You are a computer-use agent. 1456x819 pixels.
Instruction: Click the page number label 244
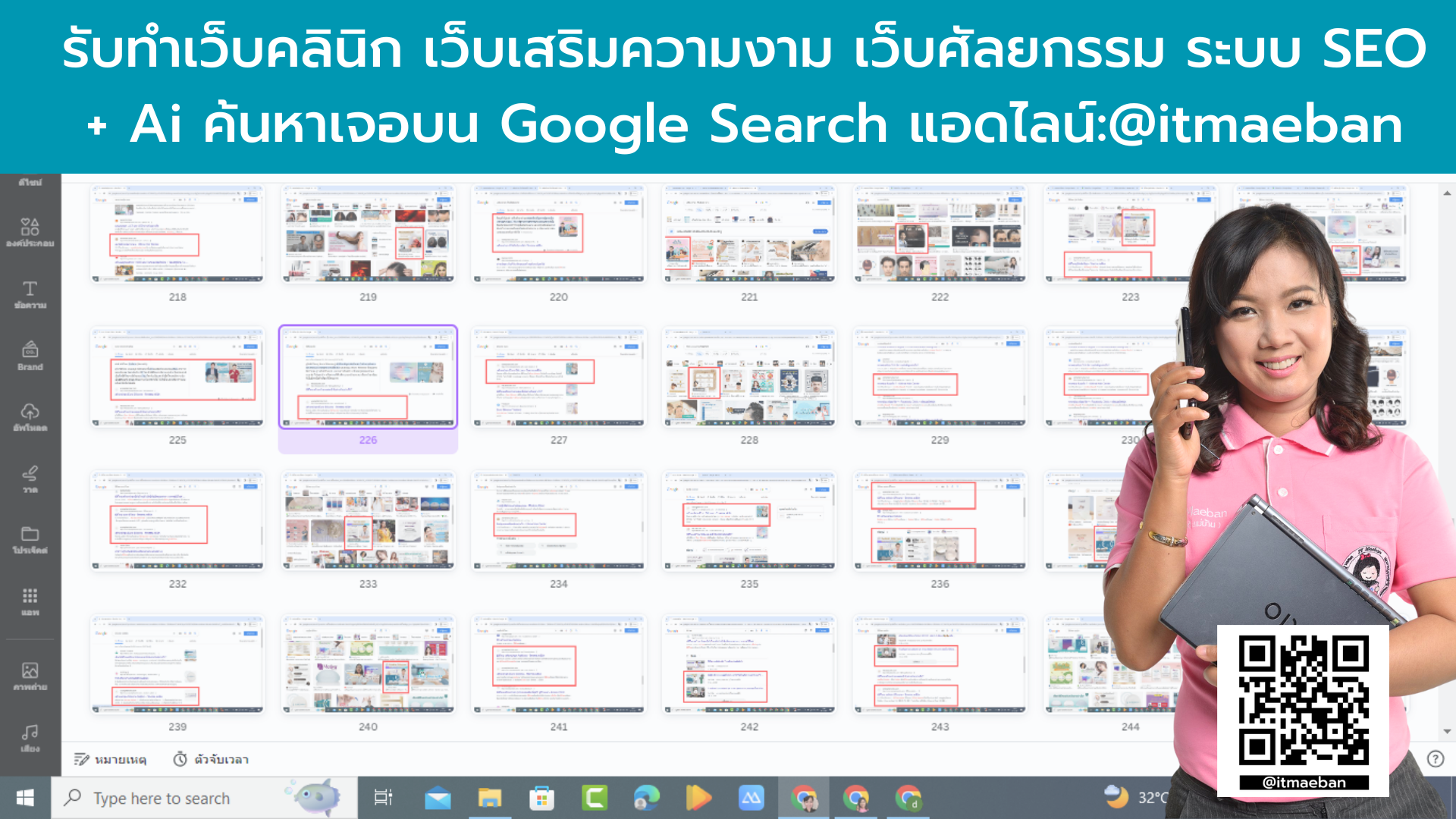point(1130,726)
